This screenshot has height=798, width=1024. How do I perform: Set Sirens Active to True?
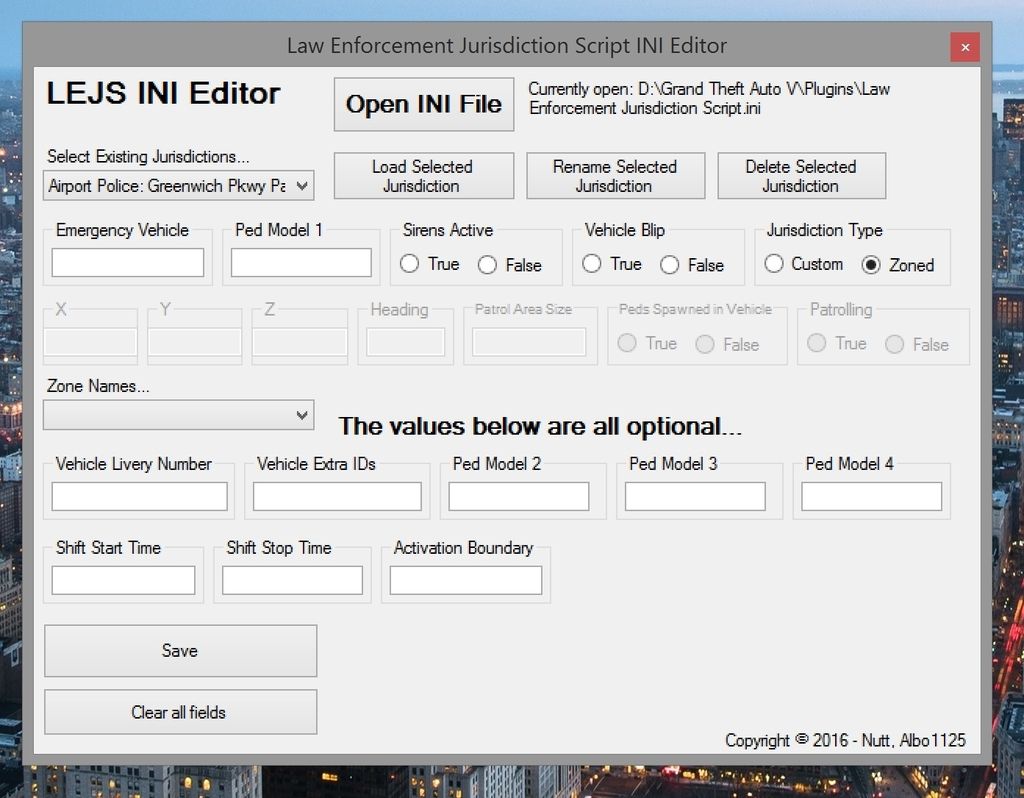[409, 264]
